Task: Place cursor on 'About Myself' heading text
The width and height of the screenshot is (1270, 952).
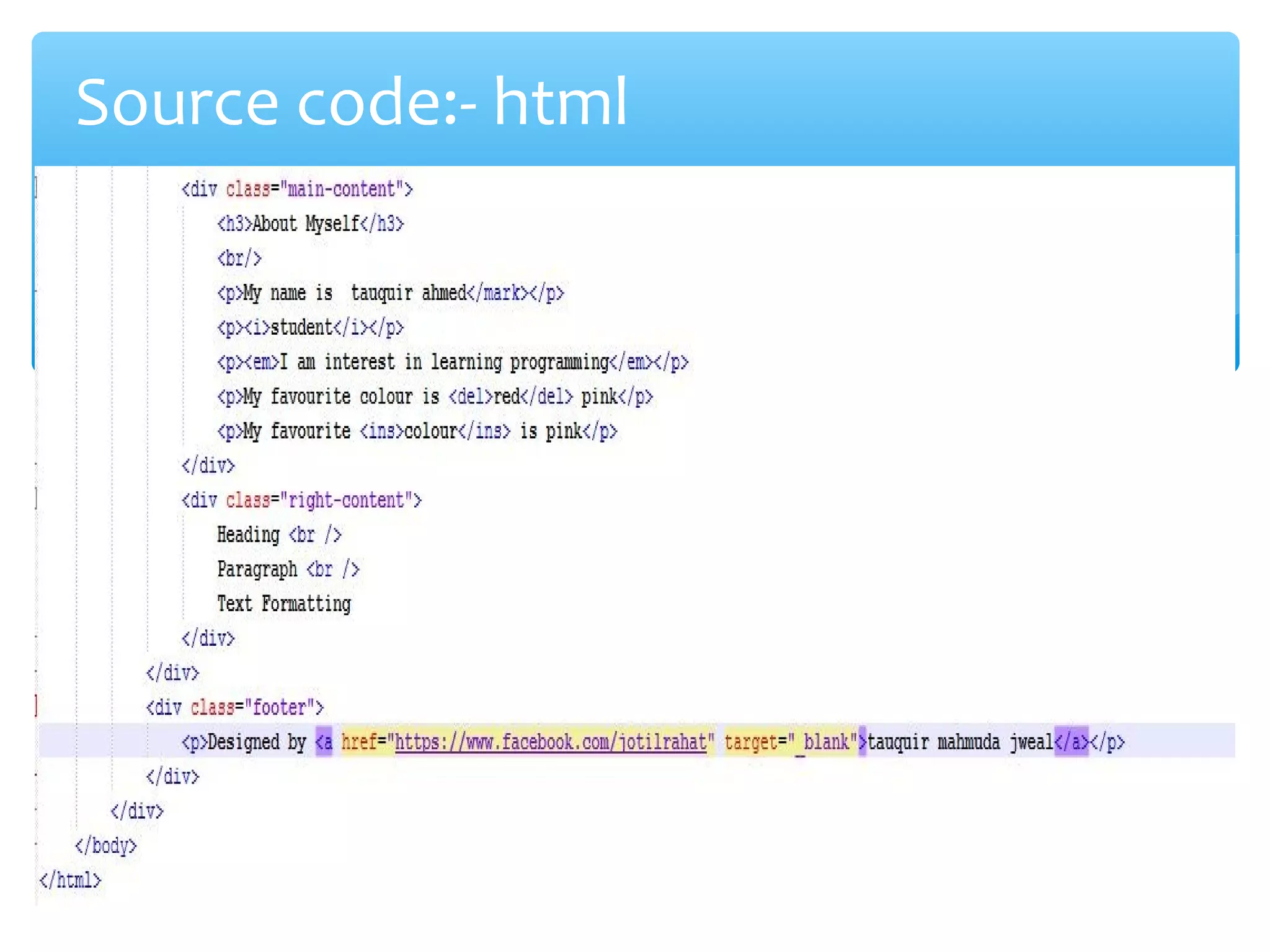Action: [x=305, y=224]
